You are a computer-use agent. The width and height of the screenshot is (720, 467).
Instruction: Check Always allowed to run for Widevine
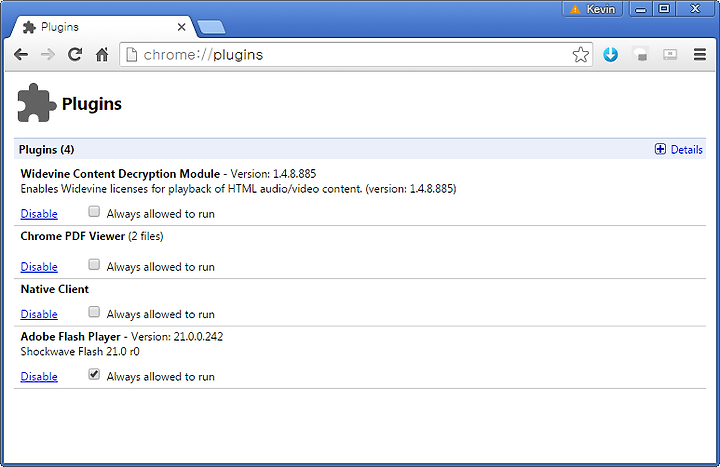pos(94,211)
